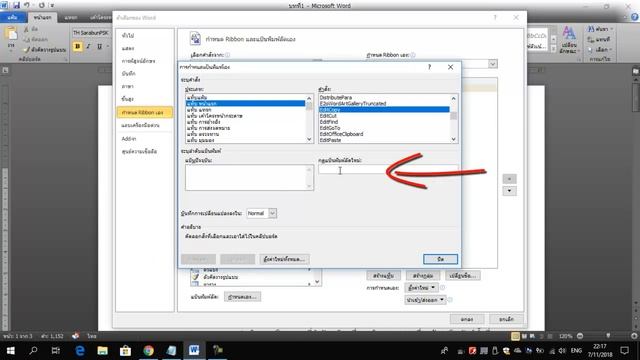This screenshot has width=640, height=360.
Task: Select Home tab in Word ribbon
Action: (x=42, y=18)
